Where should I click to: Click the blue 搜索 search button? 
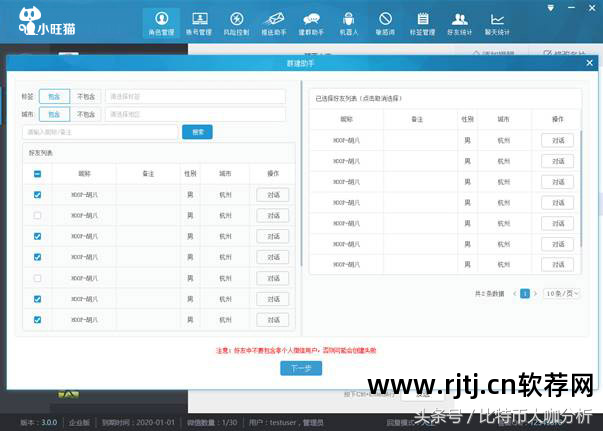click(x=197, y=132)
